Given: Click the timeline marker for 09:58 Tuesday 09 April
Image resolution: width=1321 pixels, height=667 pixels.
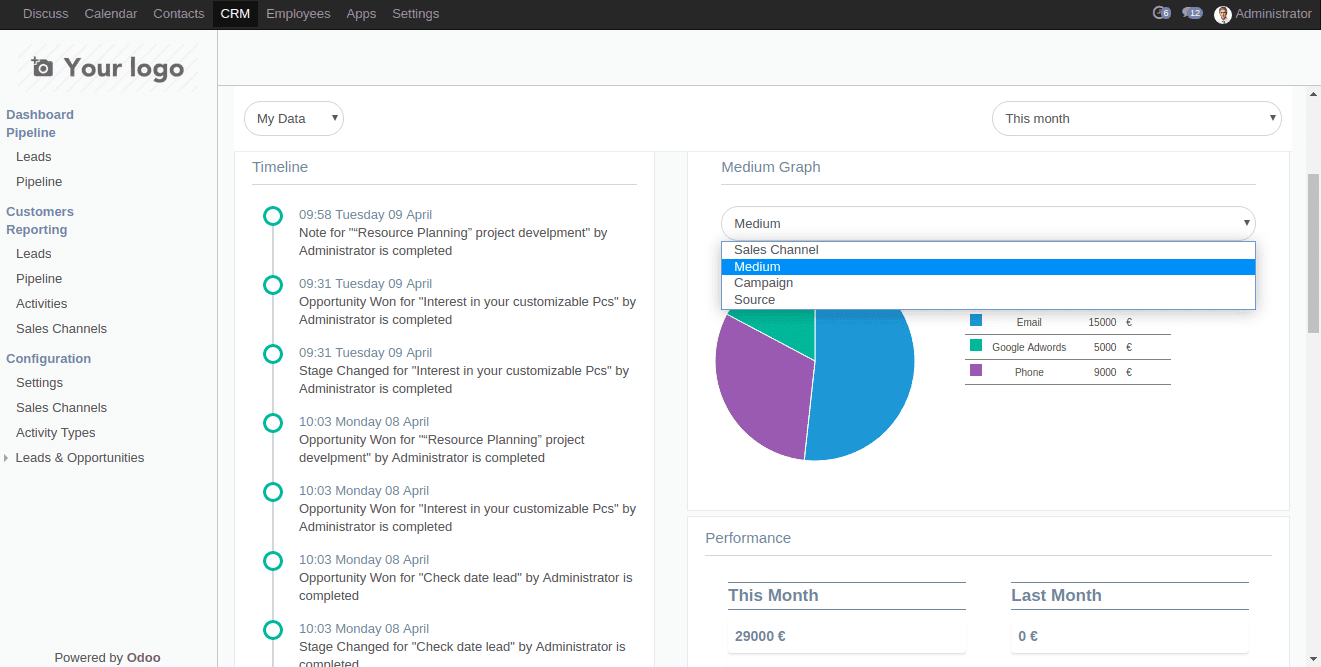Looking at the screenshot, I should 272,215.
